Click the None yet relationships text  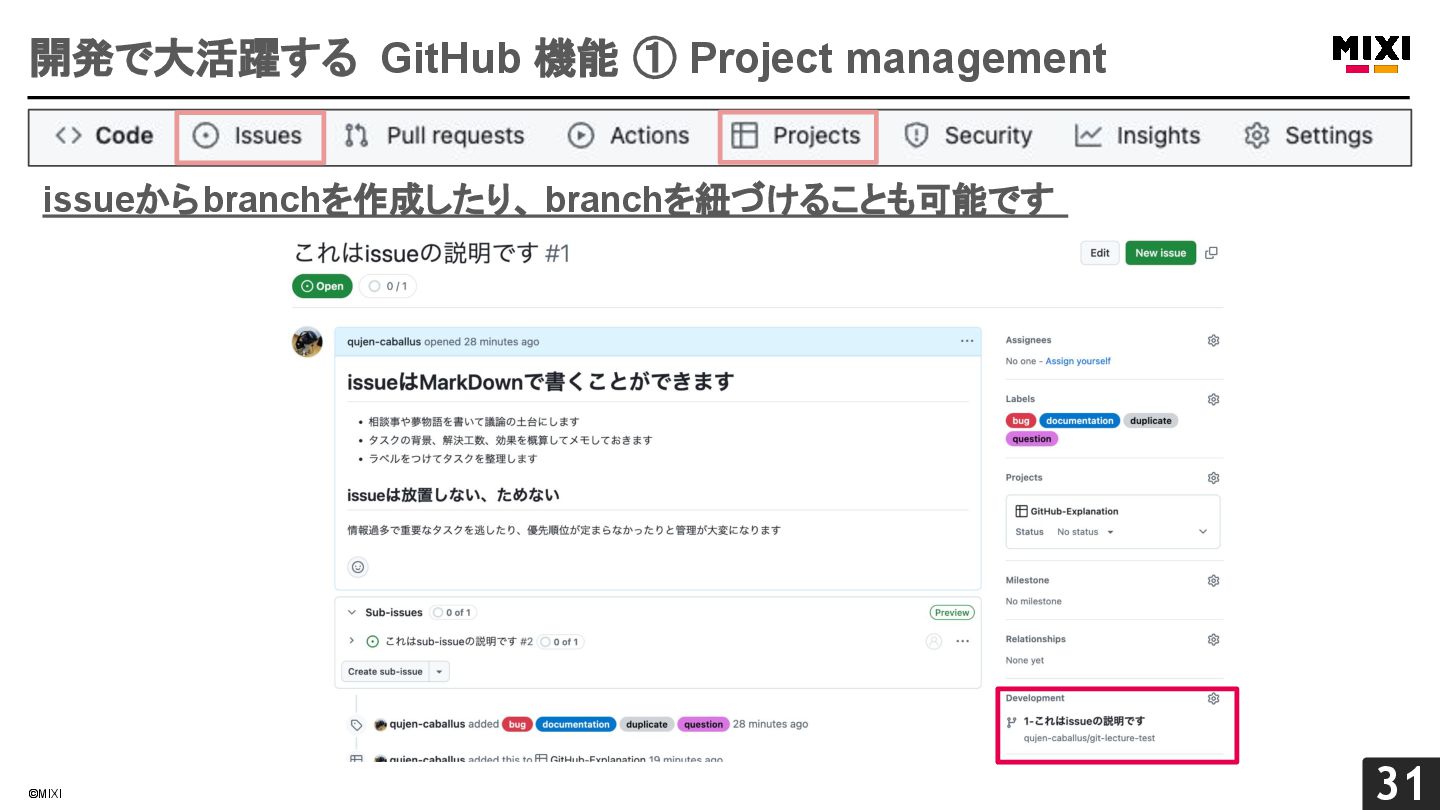pyautogui.click(x=1026, y=660)
